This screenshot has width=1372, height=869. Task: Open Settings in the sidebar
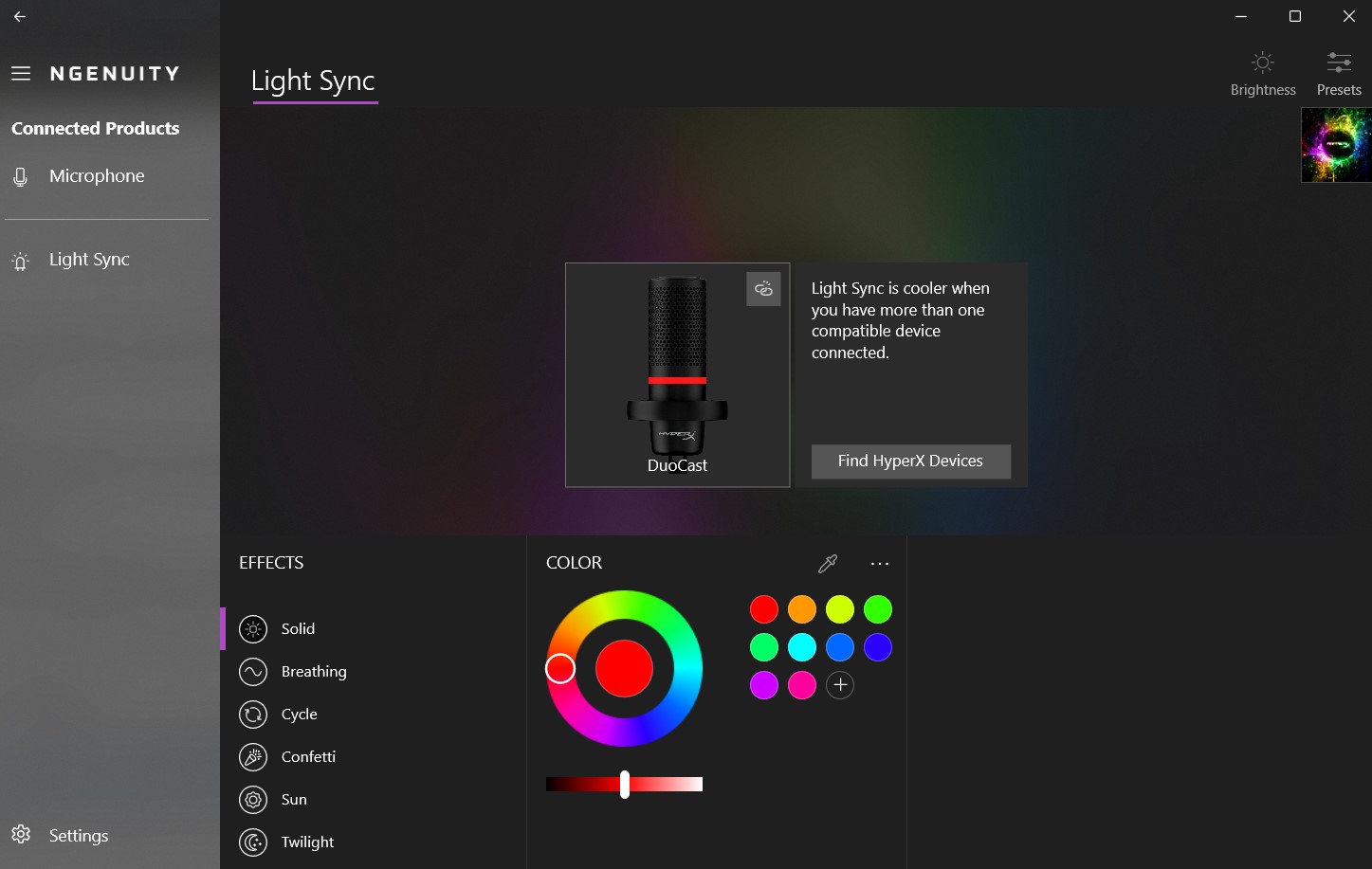click(78, 836)
